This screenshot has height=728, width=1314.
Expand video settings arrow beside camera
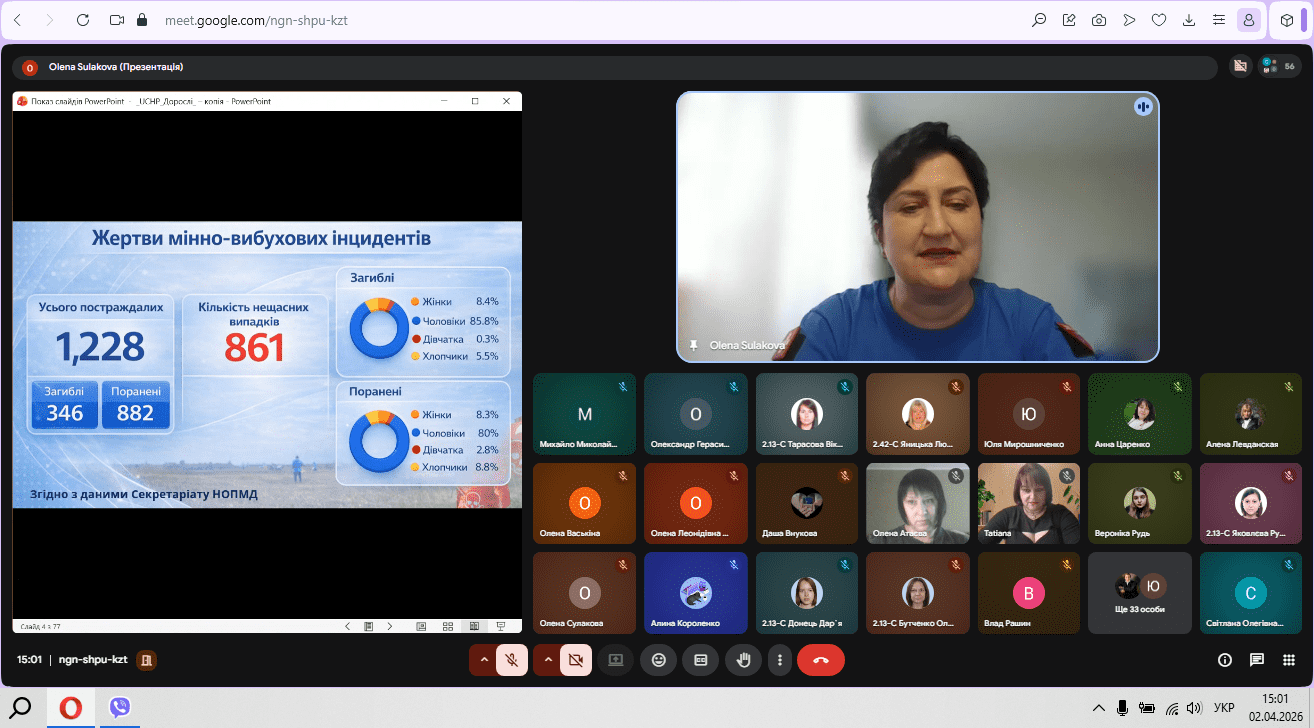[548, 660]
